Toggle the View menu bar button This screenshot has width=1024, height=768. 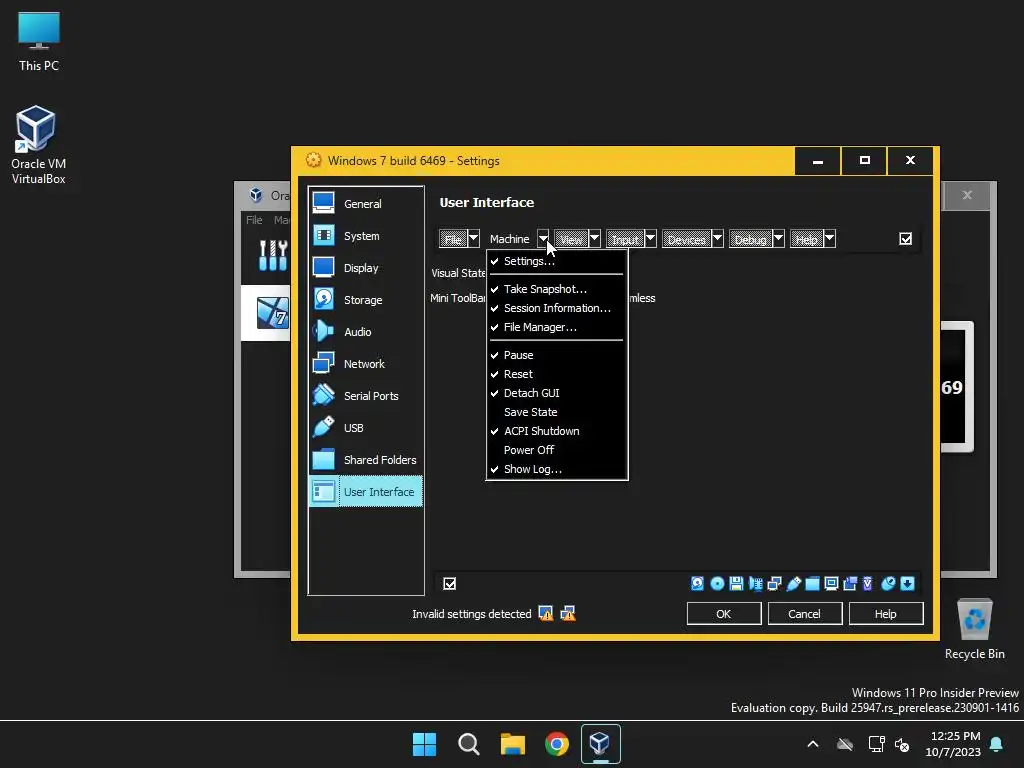(571, 239)
